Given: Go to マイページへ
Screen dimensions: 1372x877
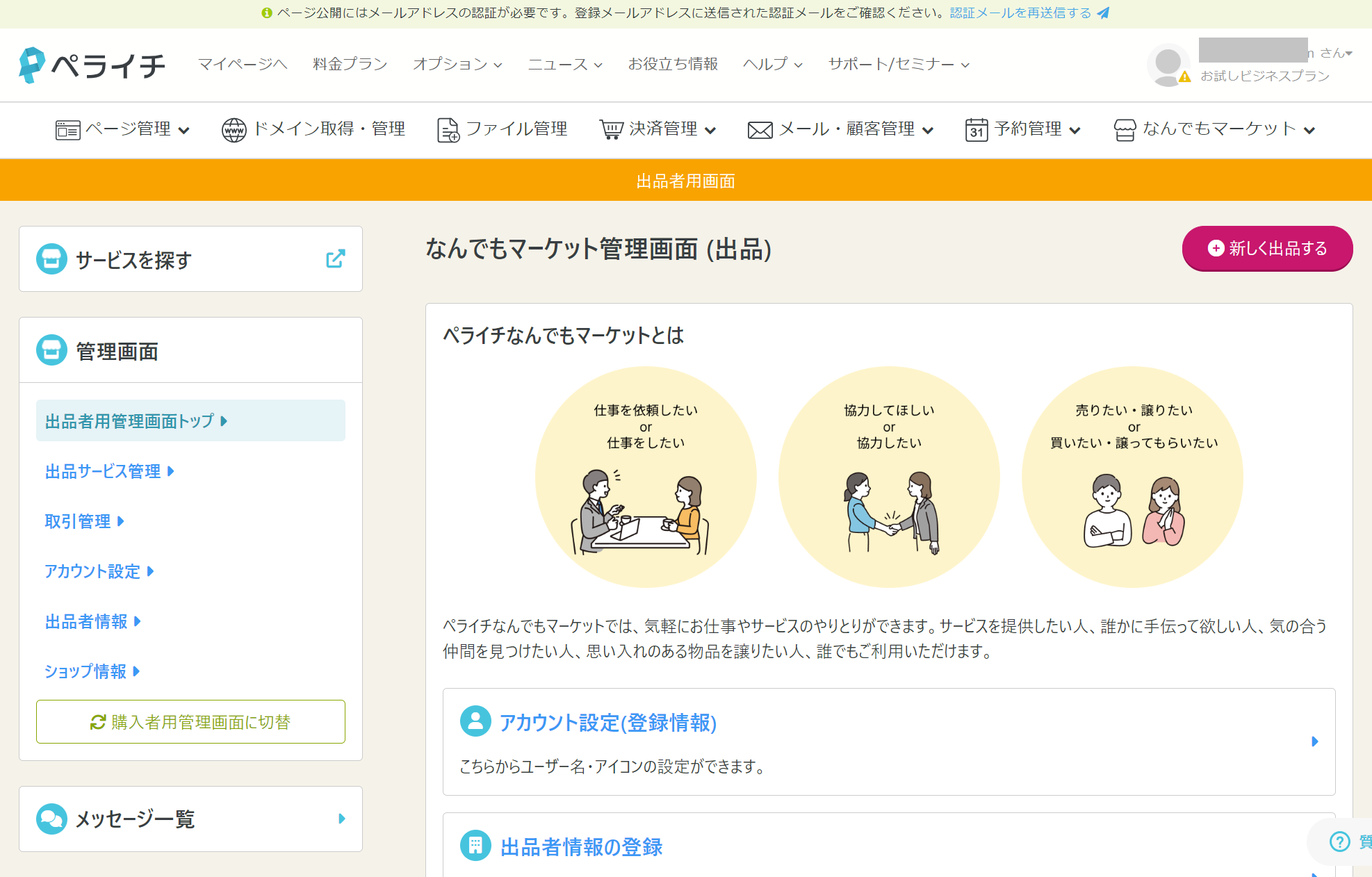Looking at the screenshot, I should click(242, 64).
